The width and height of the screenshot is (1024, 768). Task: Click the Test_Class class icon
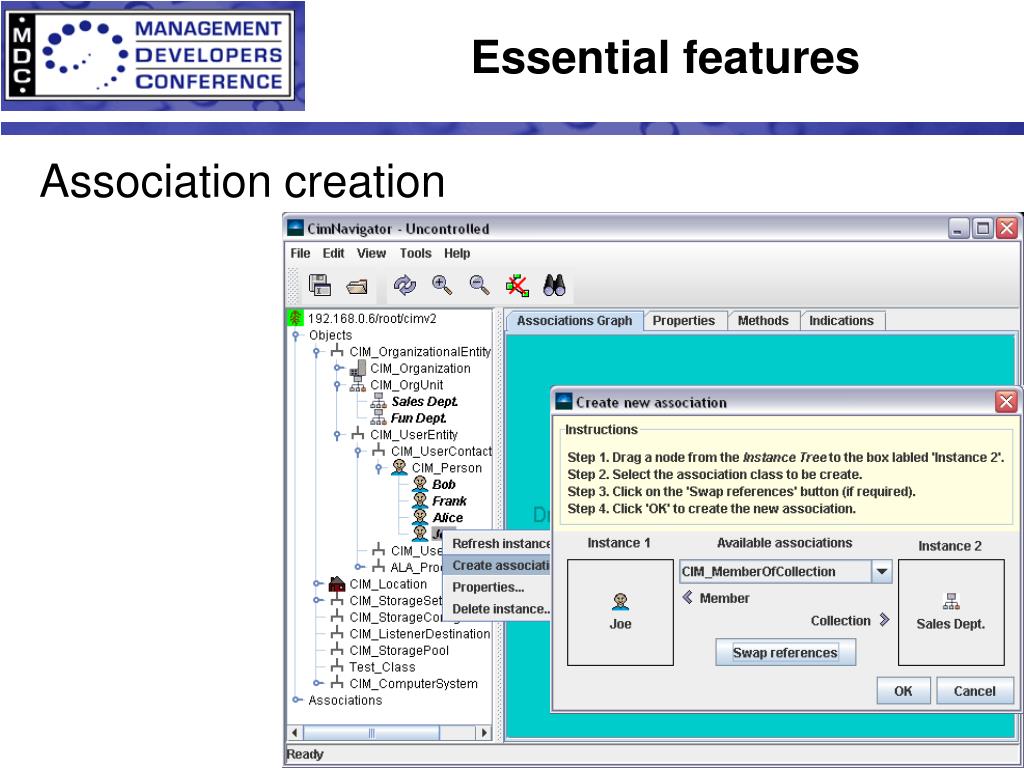[337, 667]
